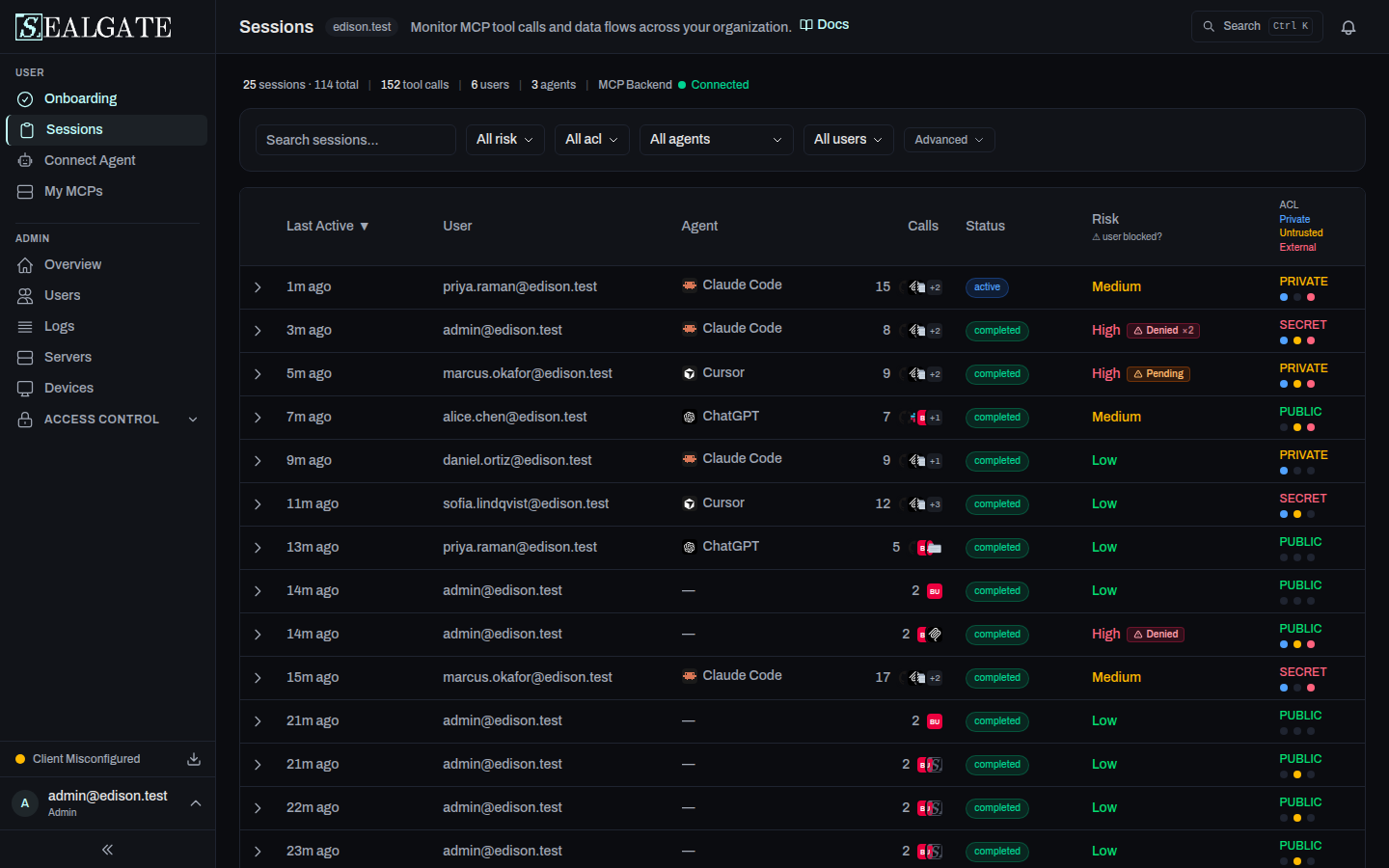Click the edison.test organization tag

tap(362, 27)
